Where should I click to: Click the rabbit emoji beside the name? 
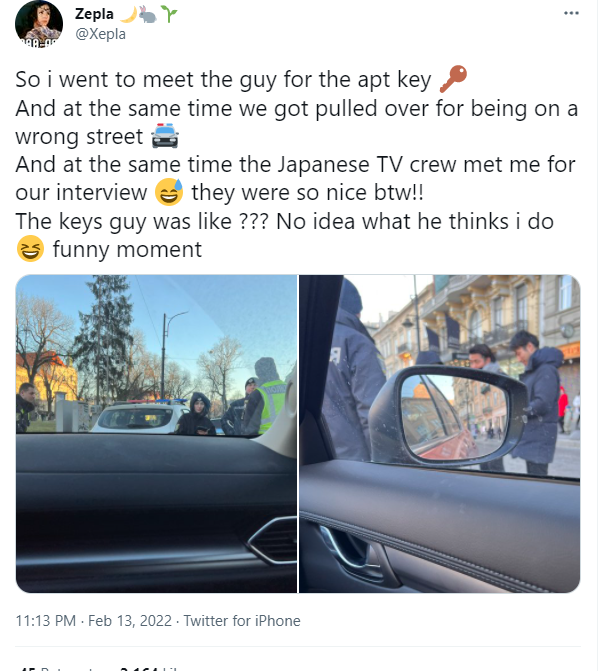point(148,14)
